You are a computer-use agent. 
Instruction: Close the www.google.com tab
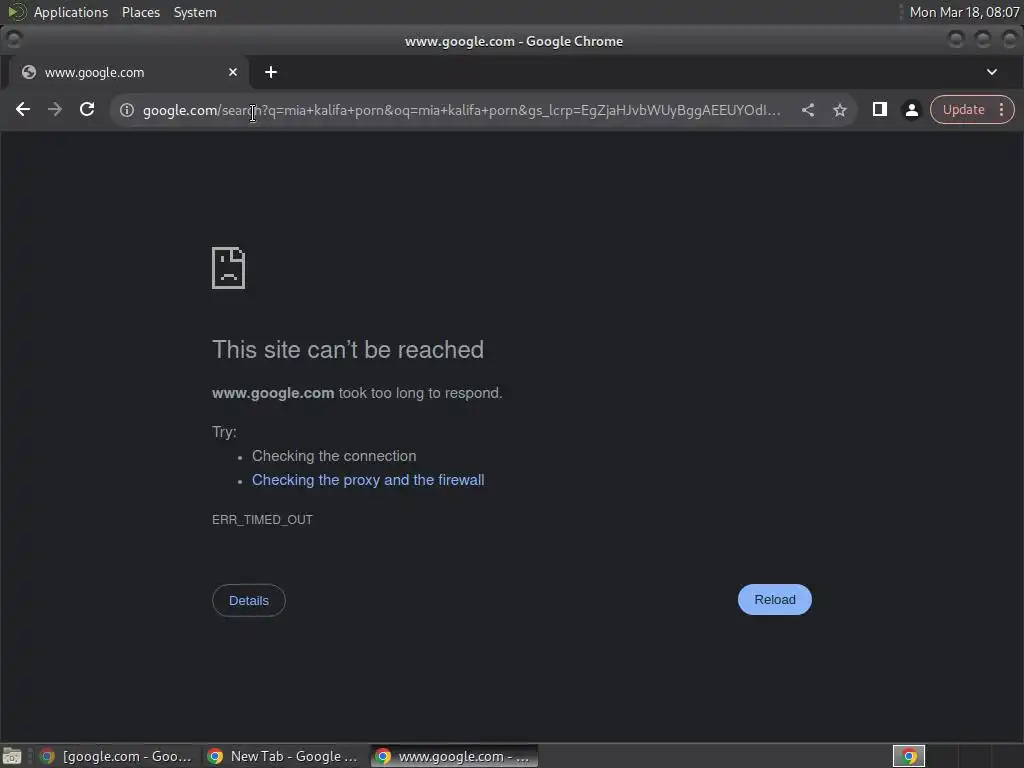(x=232, y=72)
